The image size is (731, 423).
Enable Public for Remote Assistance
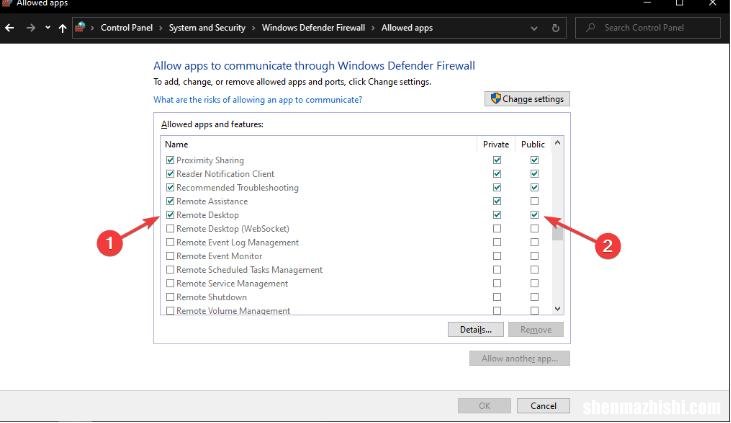tap(534, 201)
